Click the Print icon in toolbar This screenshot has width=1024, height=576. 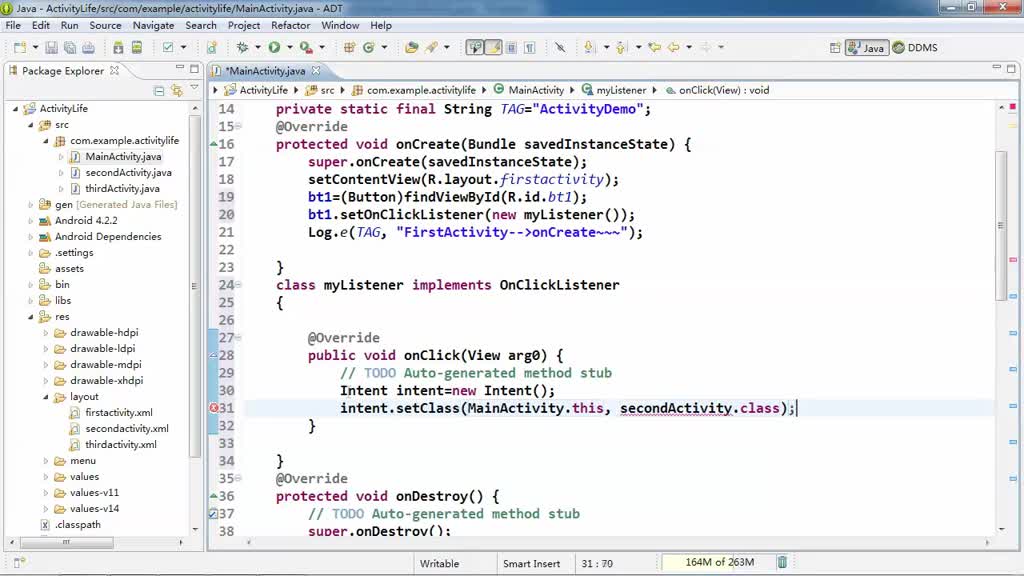[88, 48]
